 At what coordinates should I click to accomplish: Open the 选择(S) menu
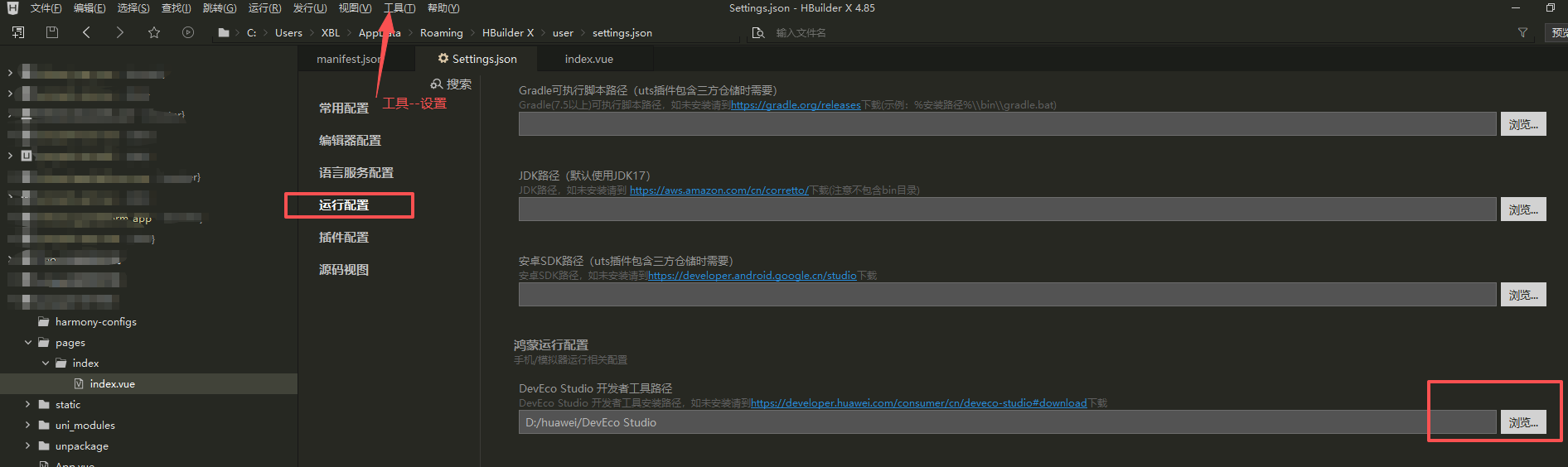tap(133, 8)
